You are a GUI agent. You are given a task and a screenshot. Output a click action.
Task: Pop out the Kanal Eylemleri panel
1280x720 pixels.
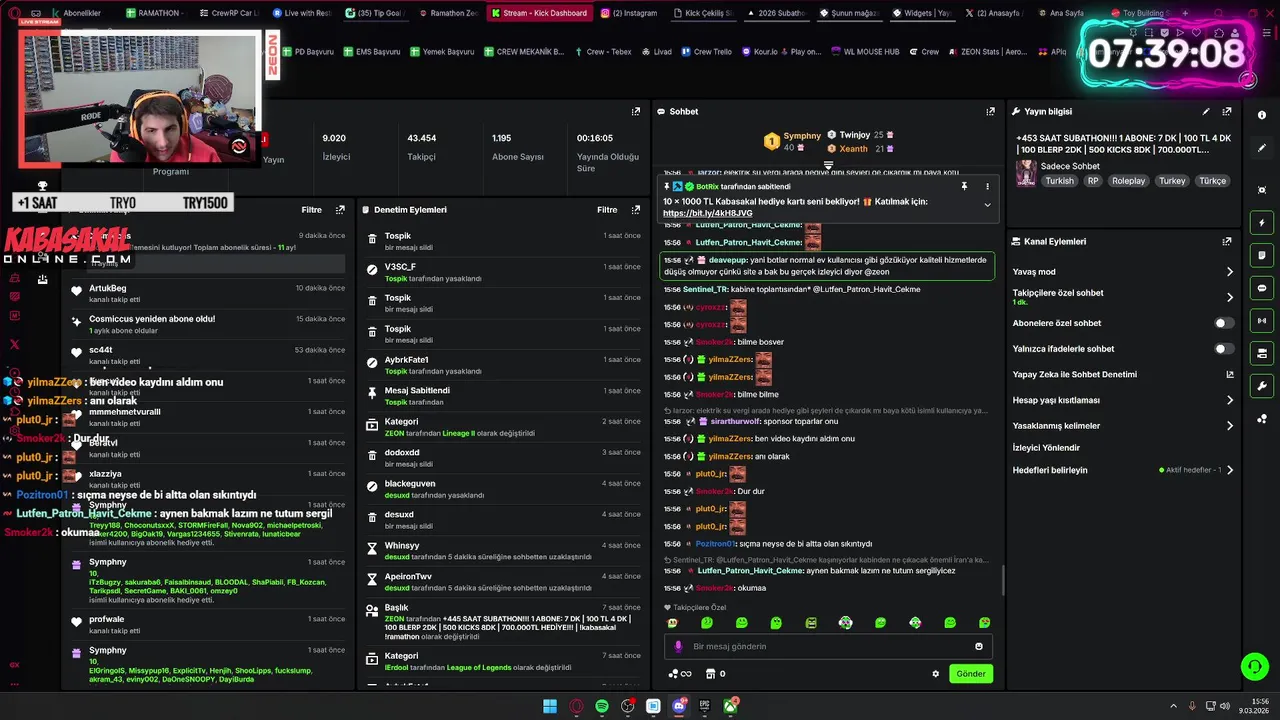pos(1226,241)
